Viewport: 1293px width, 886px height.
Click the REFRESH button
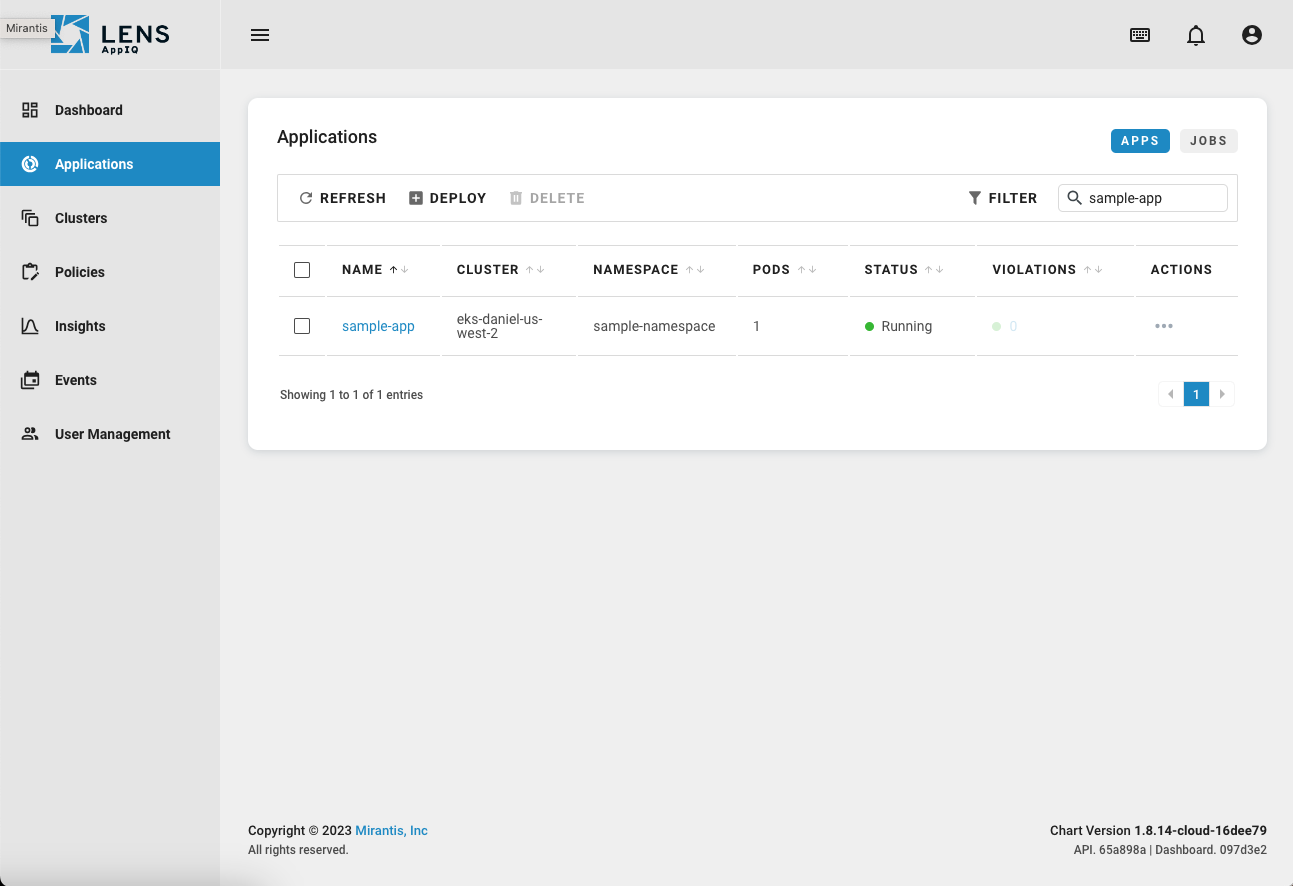(x=343, y=198)
